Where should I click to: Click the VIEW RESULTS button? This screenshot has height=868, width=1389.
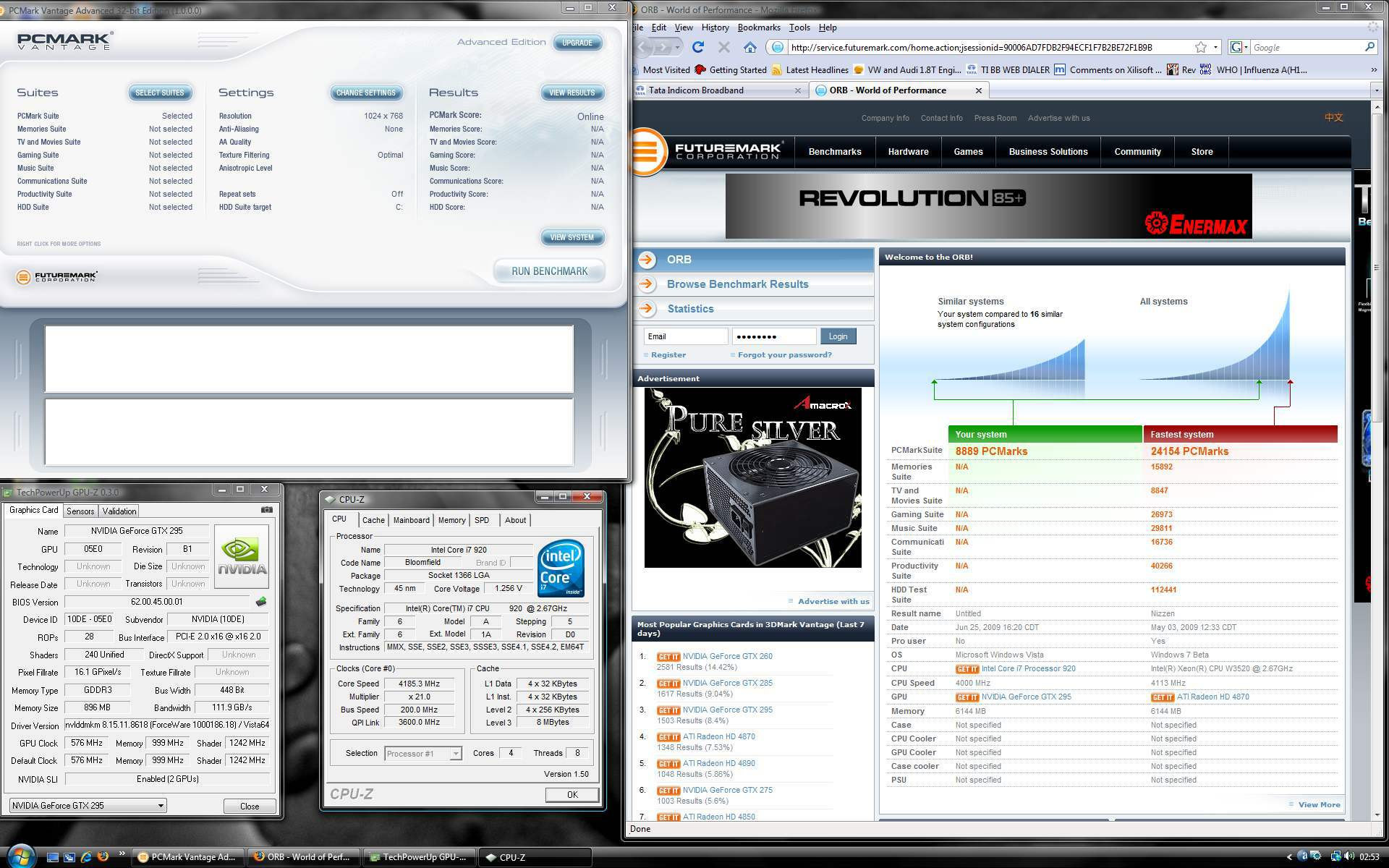572,93
